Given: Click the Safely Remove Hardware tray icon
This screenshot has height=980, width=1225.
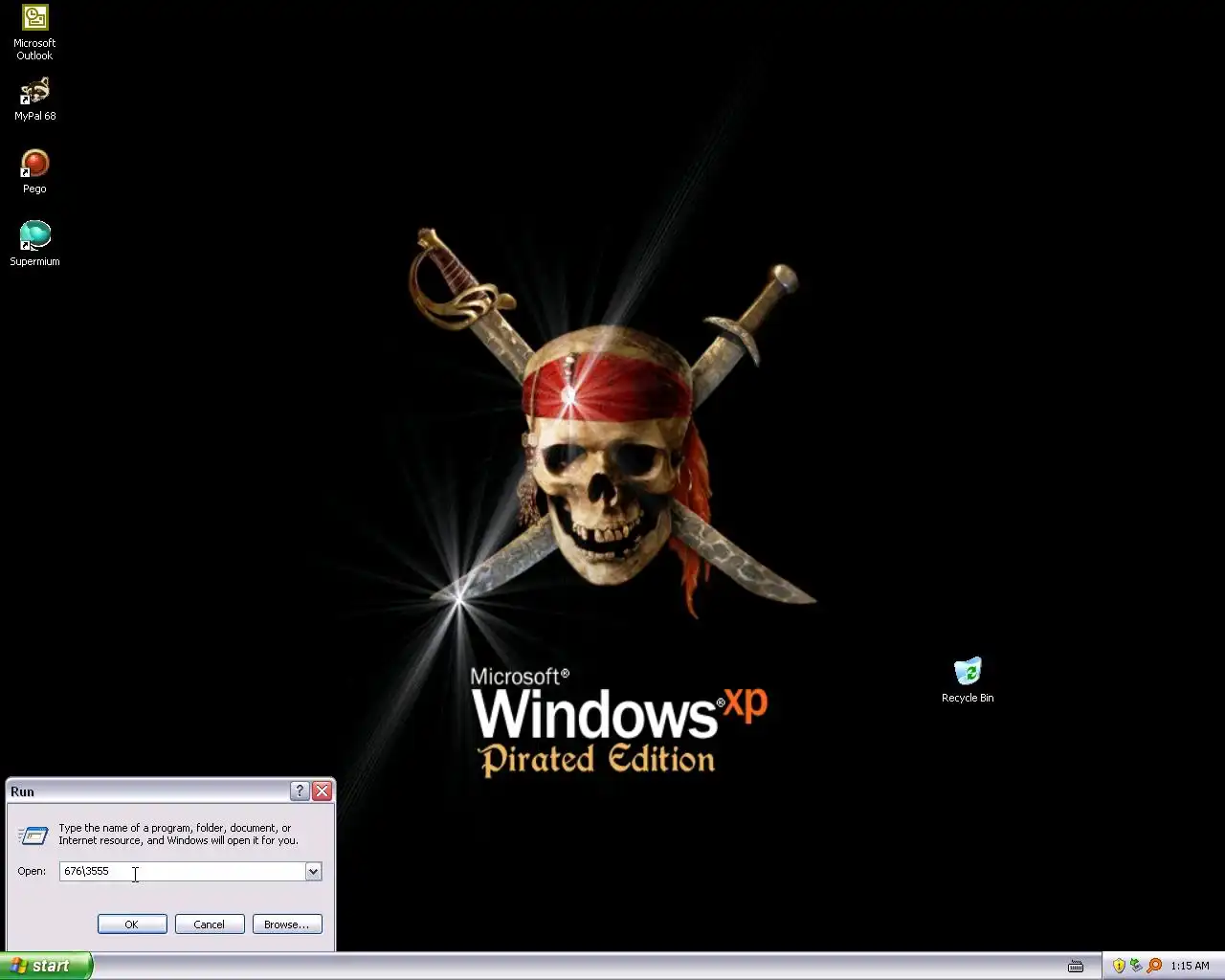Looking at the screenshot, I should click(x=1136, y=966).
